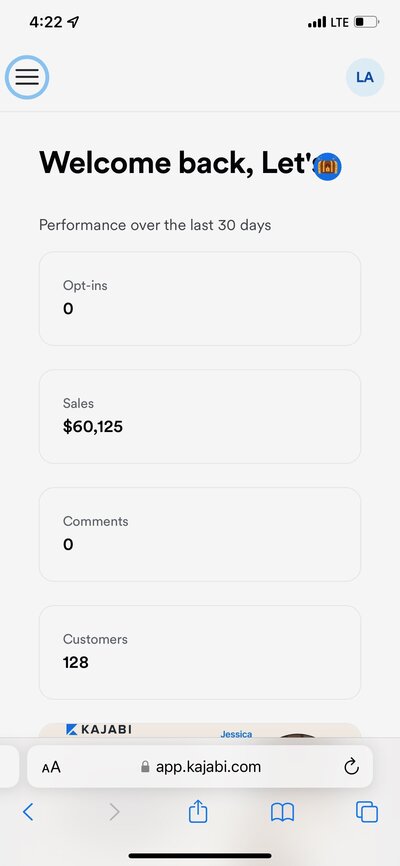Open Safari bookmarks book icon
The width and height of the screenshot is (400, 866).
(282, 812)
